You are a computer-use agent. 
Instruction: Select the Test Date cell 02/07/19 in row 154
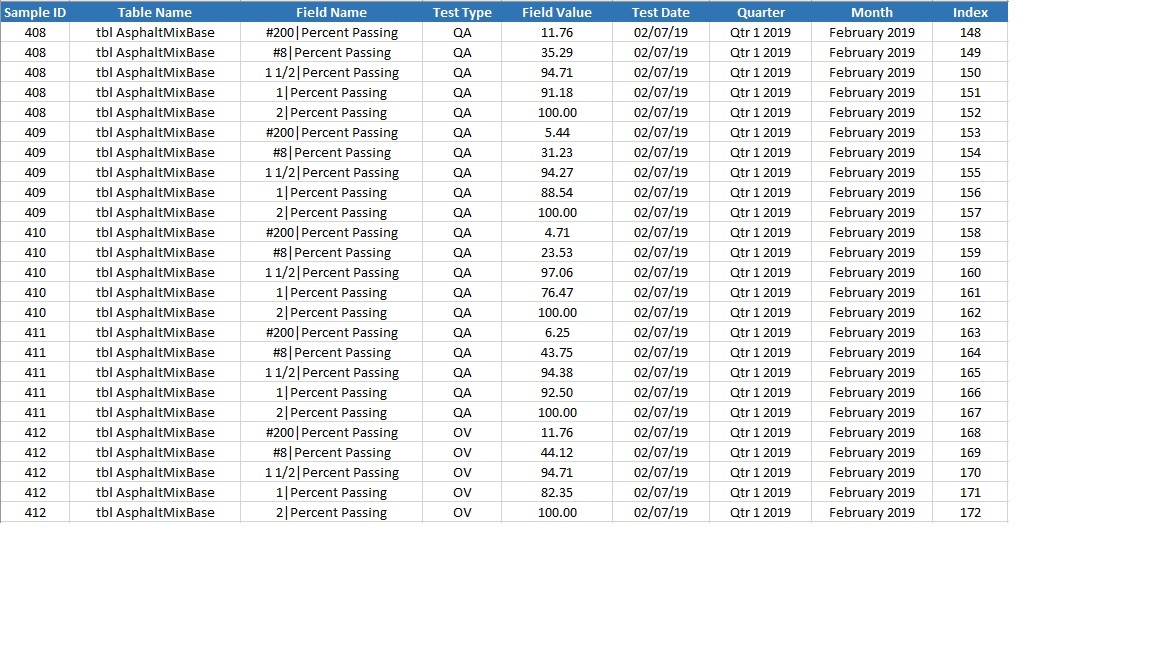660,152
